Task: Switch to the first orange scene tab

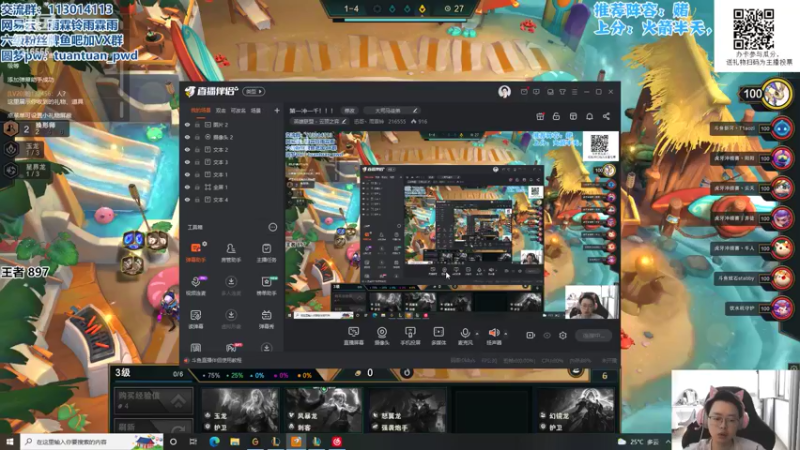Action: (201, 110)
